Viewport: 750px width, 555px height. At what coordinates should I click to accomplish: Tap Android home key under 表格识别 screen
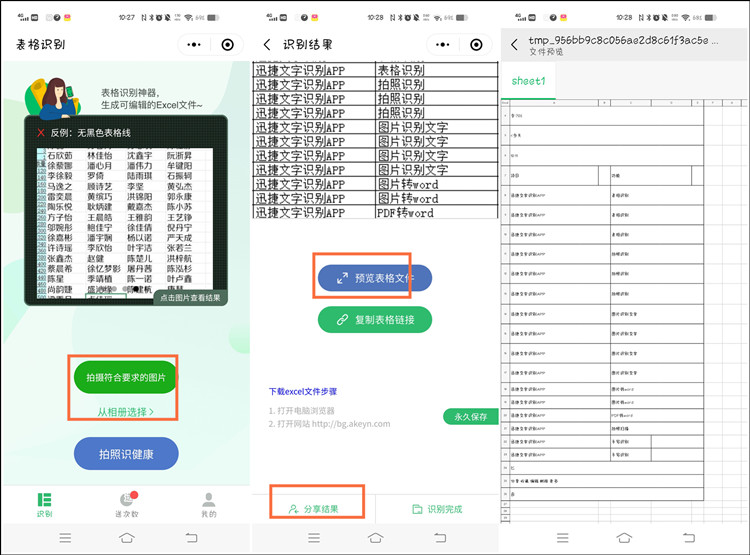pyautogui.click(x=127, y=538)
